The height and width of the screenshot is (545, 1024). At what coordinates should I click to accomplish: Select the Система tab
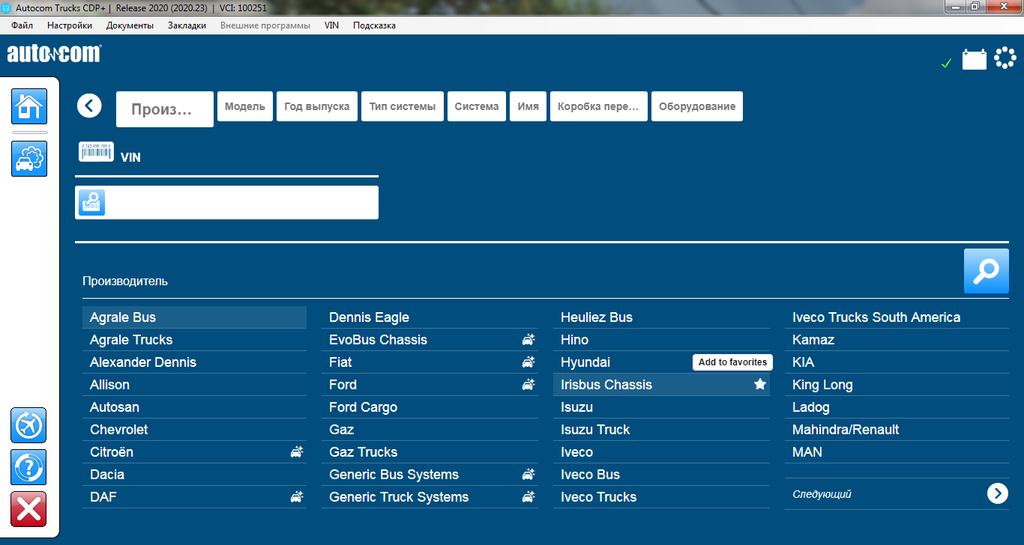[x=477, y=106]
